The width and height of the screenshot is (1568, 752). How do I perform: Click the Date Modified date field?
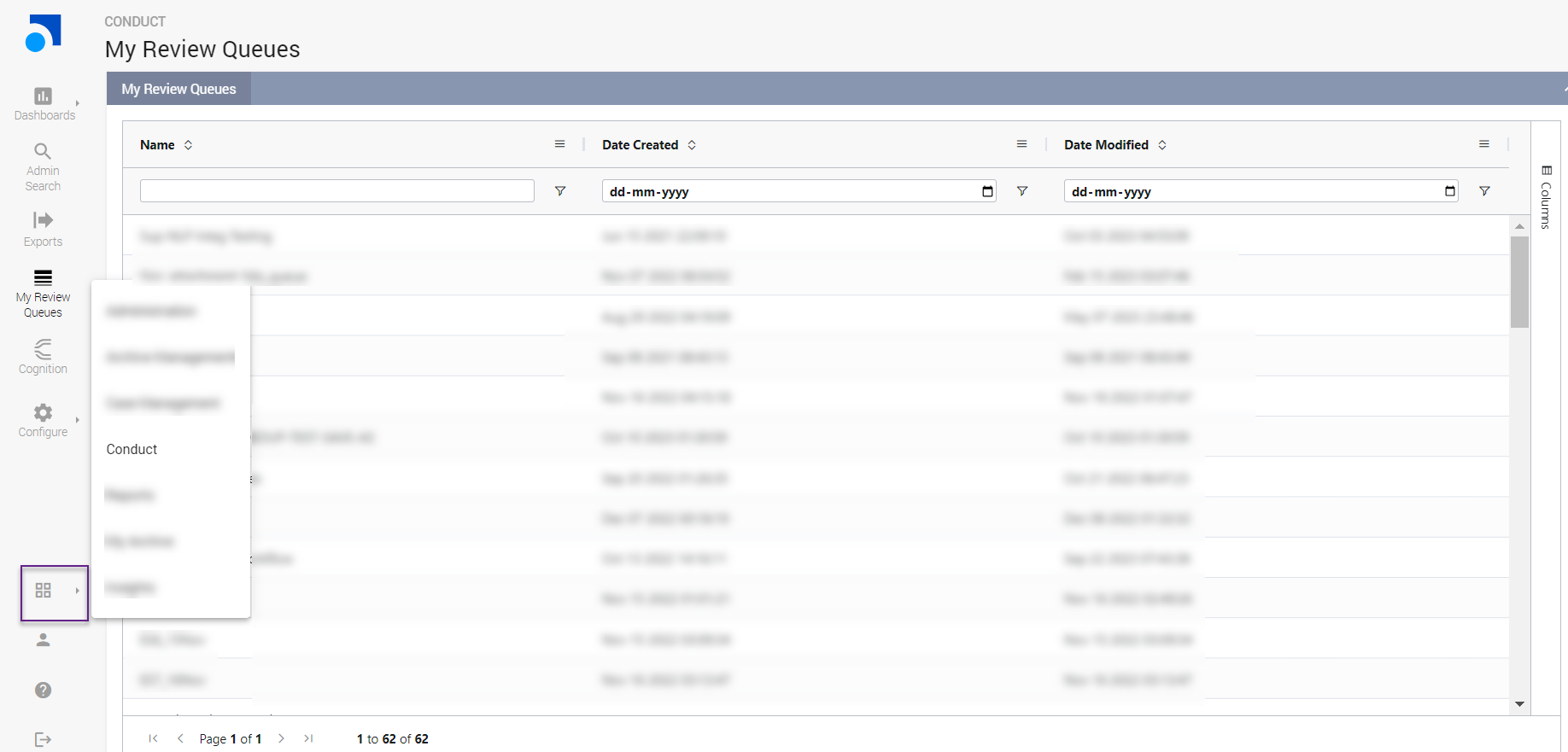[x=1261, y=191]
